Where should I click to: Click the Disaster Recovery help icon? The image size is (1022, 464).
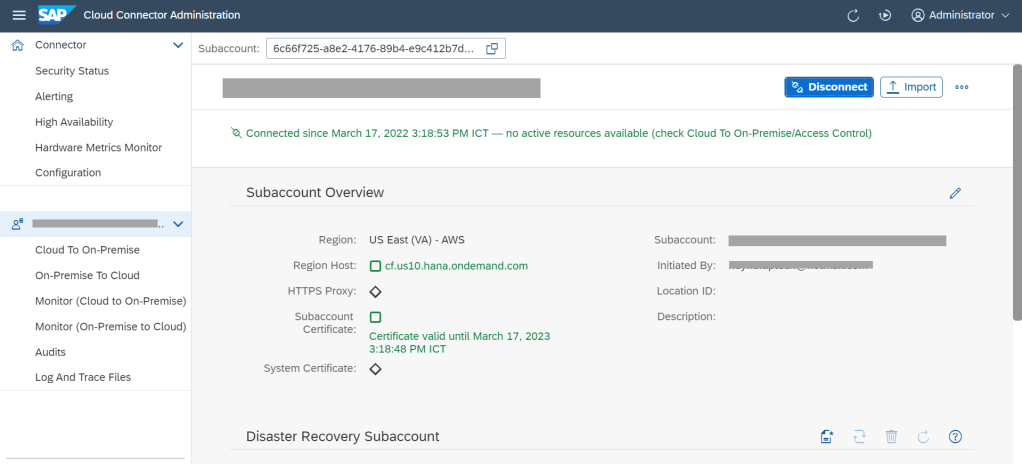tap(955, 436)
